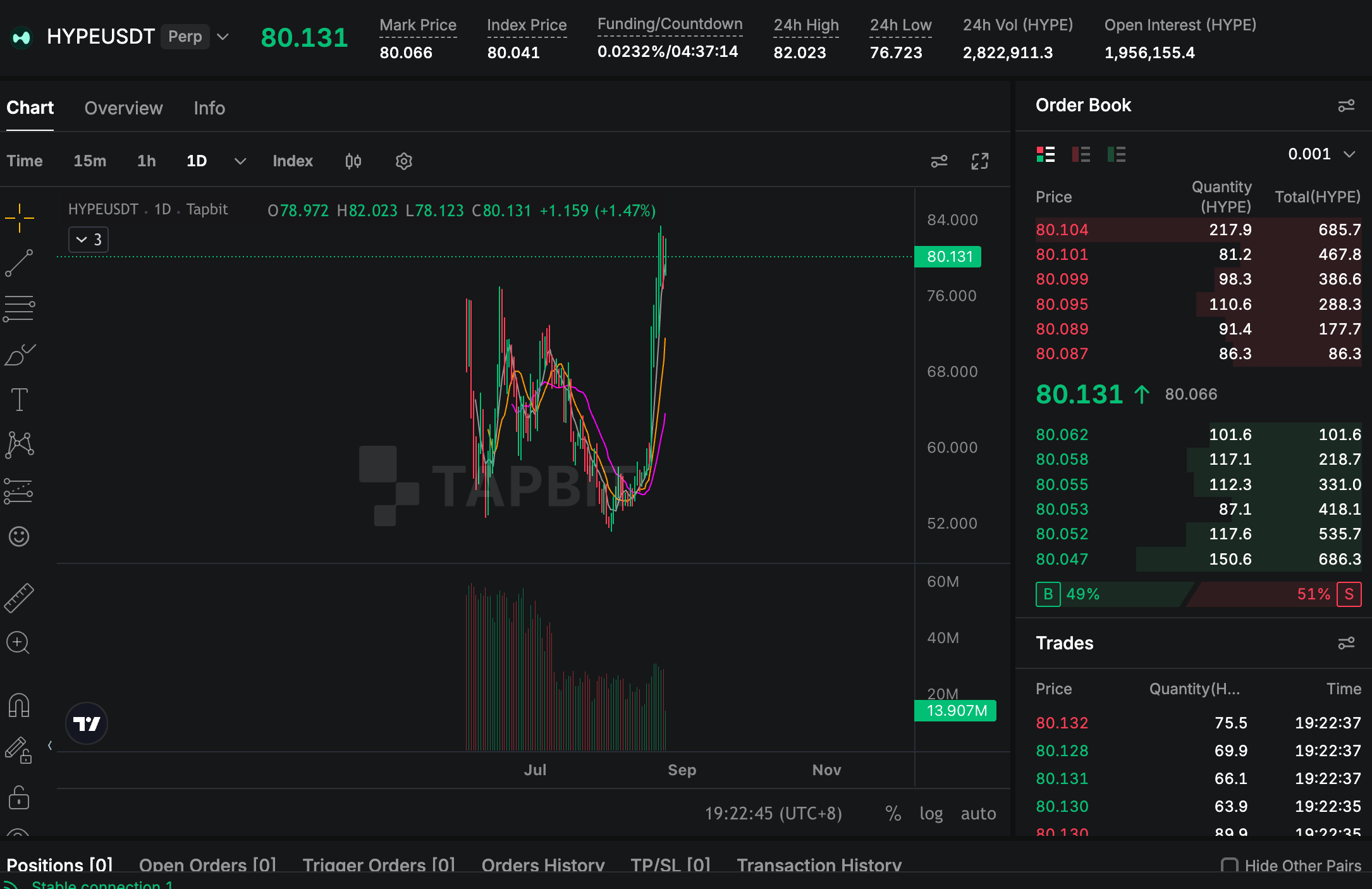Switch to the Info tab
1372x889 pixels.
tap(209, 108)
